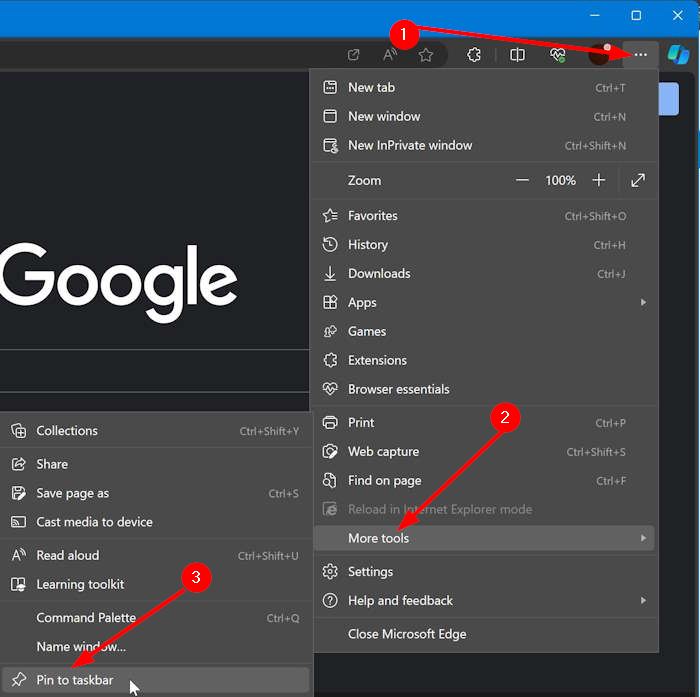Start Web capture from menu

[484, 451]
